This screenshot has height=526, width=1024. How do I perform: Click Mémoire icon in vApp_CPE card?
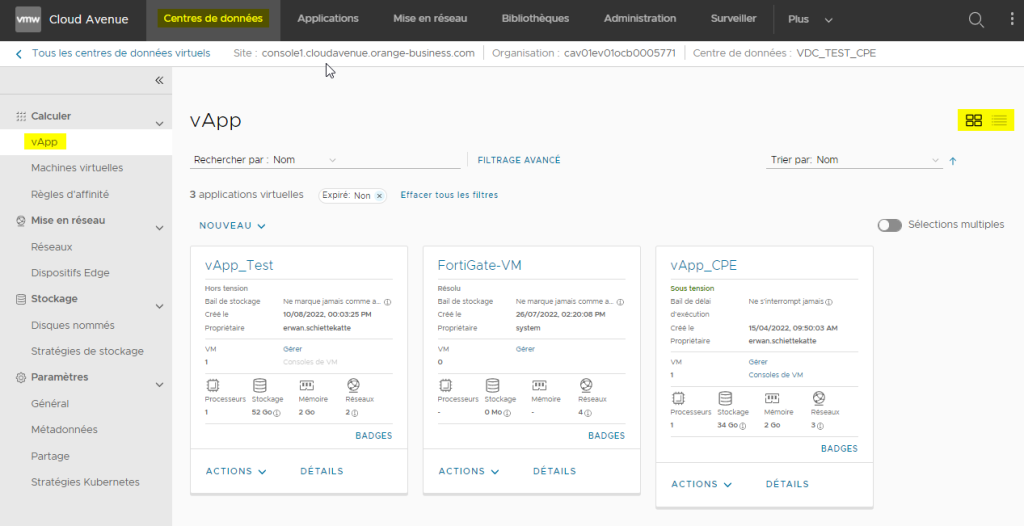[773, 398]
